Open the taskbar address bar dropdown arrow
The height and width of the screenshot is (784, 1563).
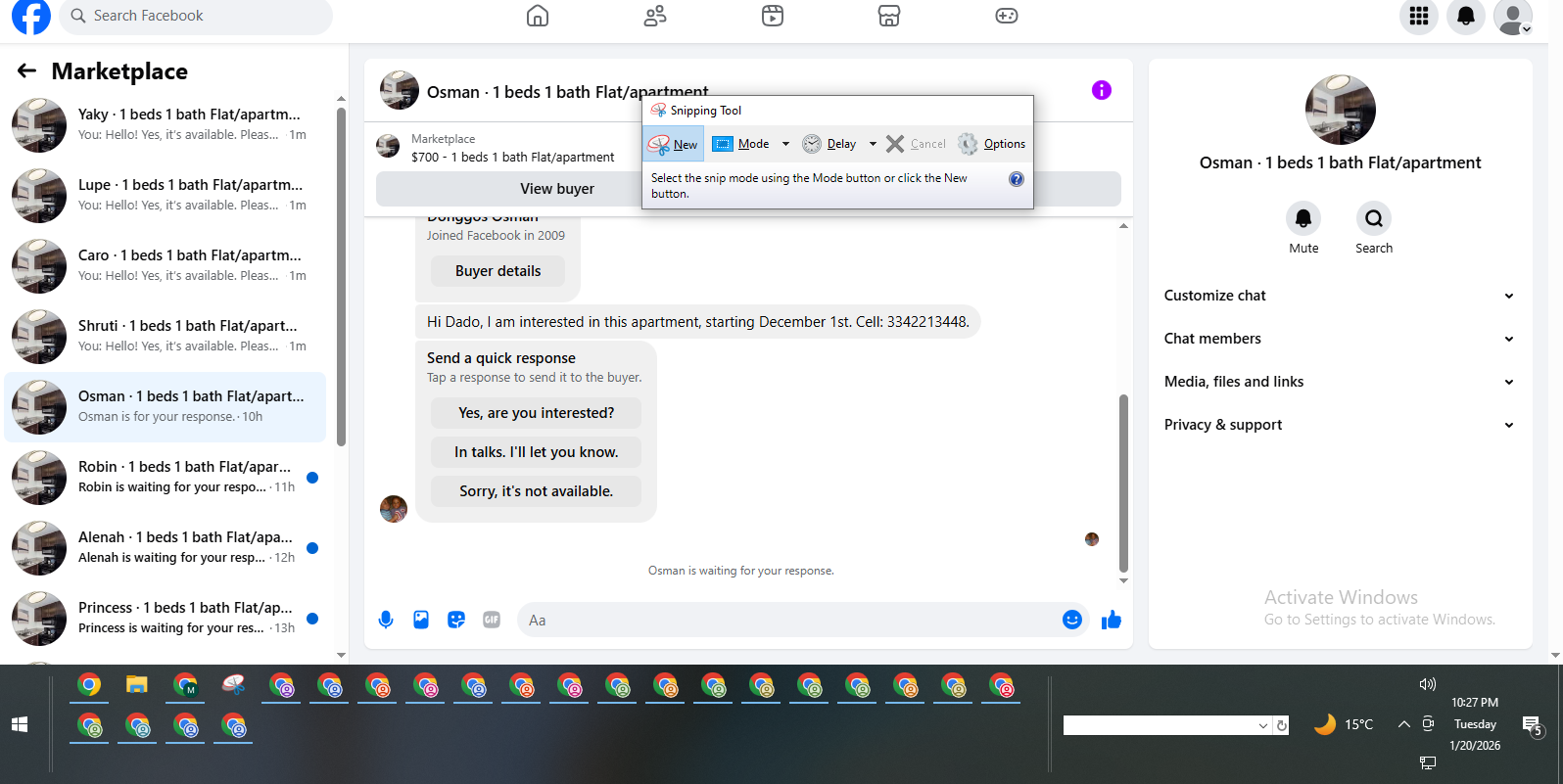click(x=1263, y=725)
